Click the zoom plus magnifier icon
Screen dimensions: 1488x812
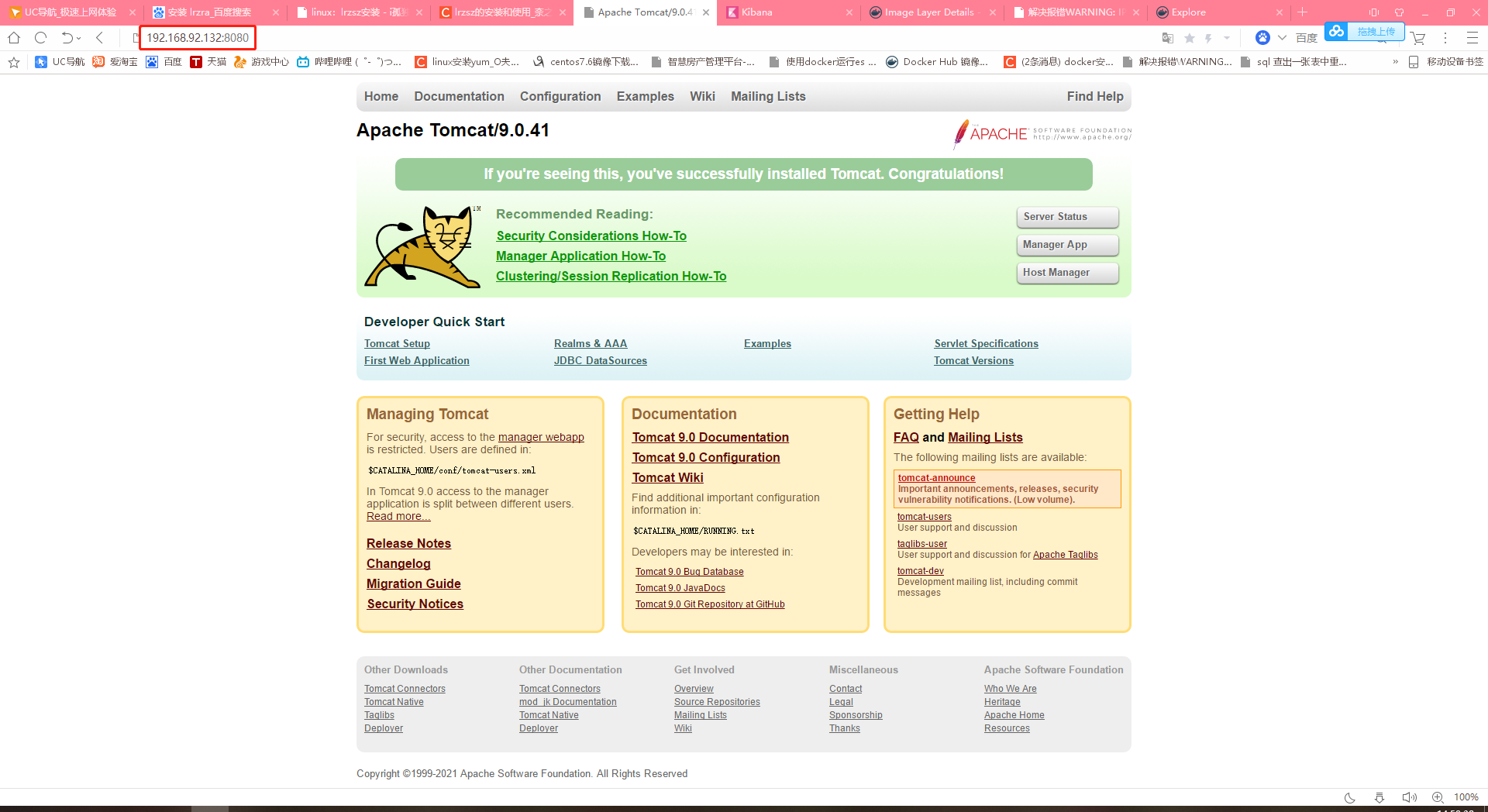[1438, 797]
